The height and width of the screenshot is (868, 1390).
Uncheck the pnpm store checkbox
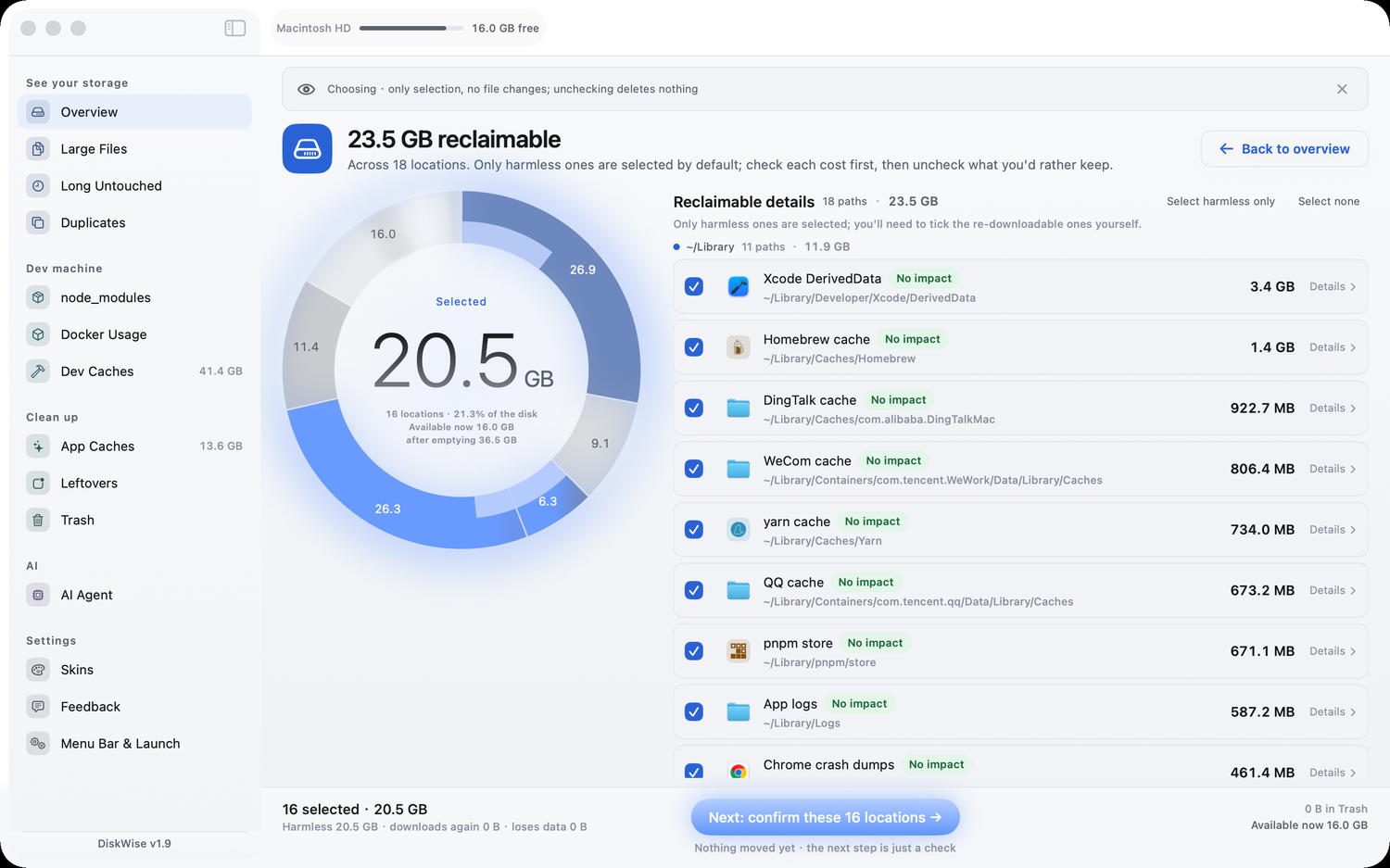(x=693, y=651)
